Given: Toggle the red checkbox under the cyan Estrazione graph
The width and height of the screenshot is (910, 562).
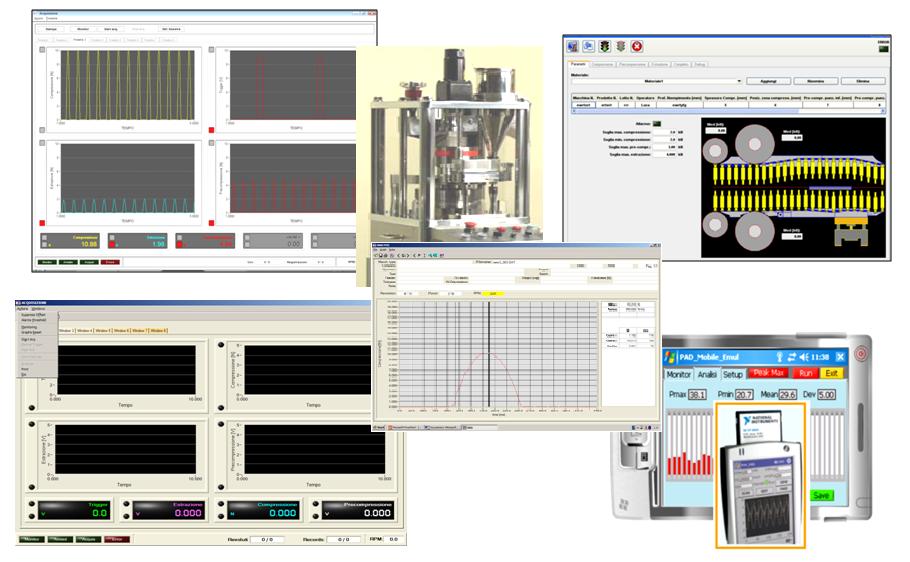Looking at the screenshot, I should 42,223.
